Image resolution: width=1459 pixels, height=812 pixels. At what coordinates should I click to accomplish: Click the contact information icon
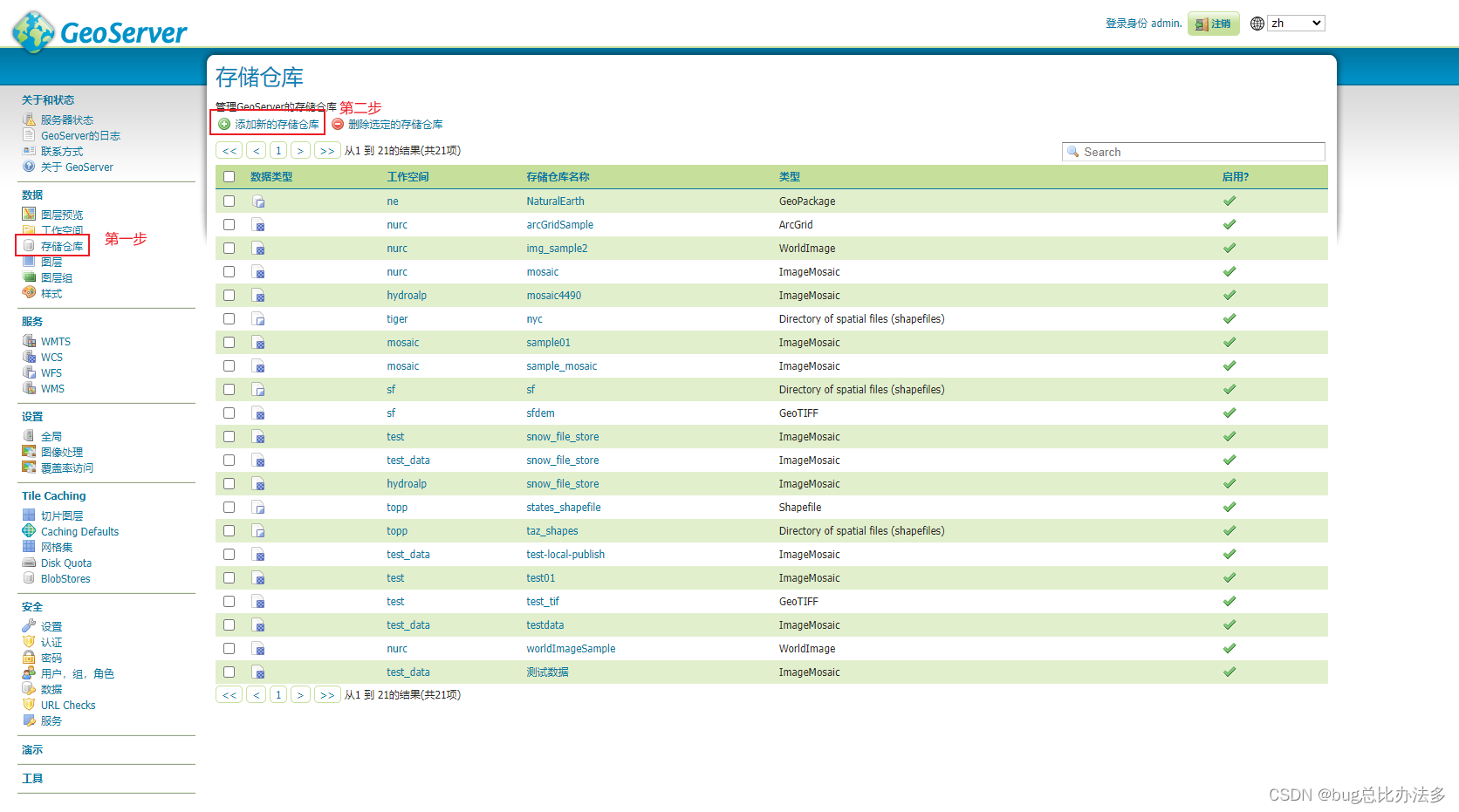click(29, 151)
